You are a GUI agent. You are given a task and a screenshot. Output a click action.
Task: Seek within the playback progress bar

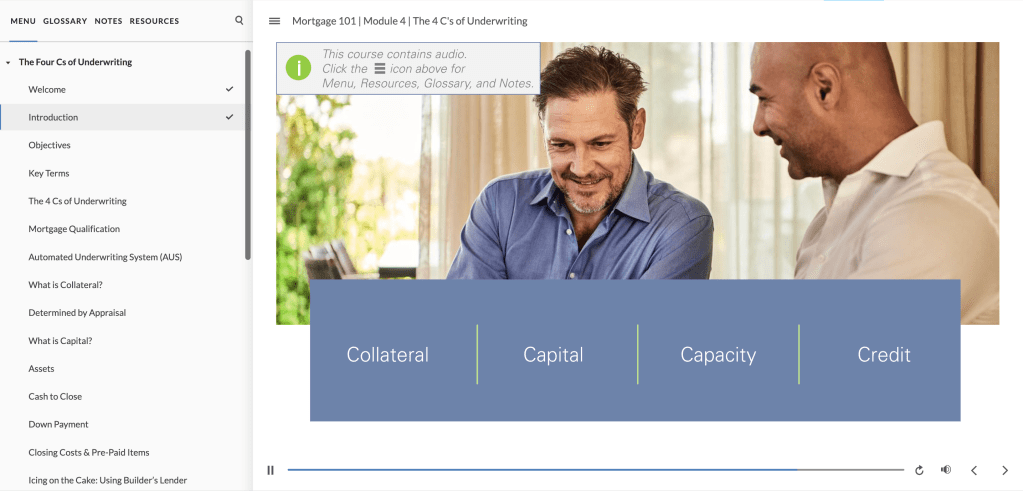tap(596, 470)
